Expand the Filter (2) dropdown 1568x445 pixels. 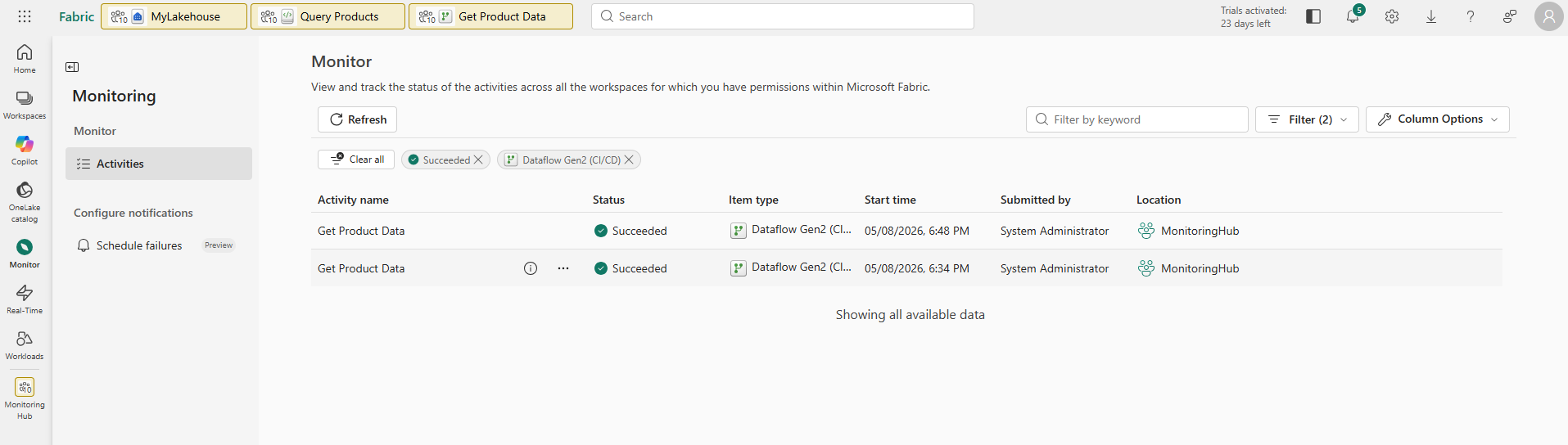coord(1307,119)
